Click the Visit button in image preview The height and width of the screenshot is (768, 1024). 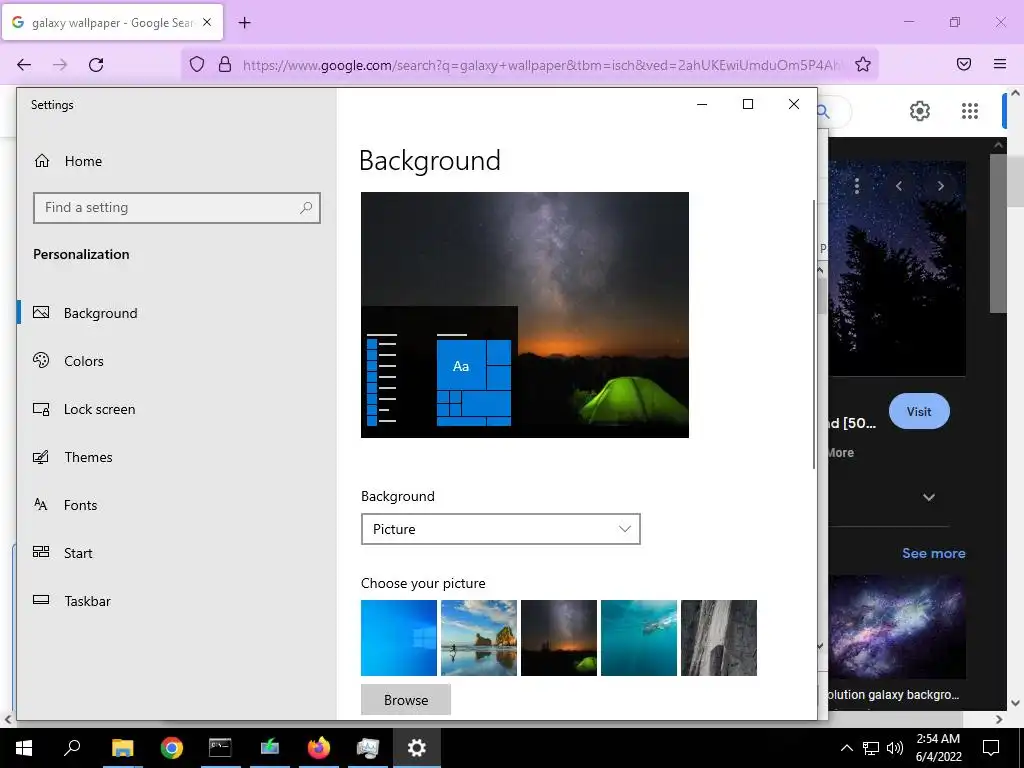click(919, 411)
